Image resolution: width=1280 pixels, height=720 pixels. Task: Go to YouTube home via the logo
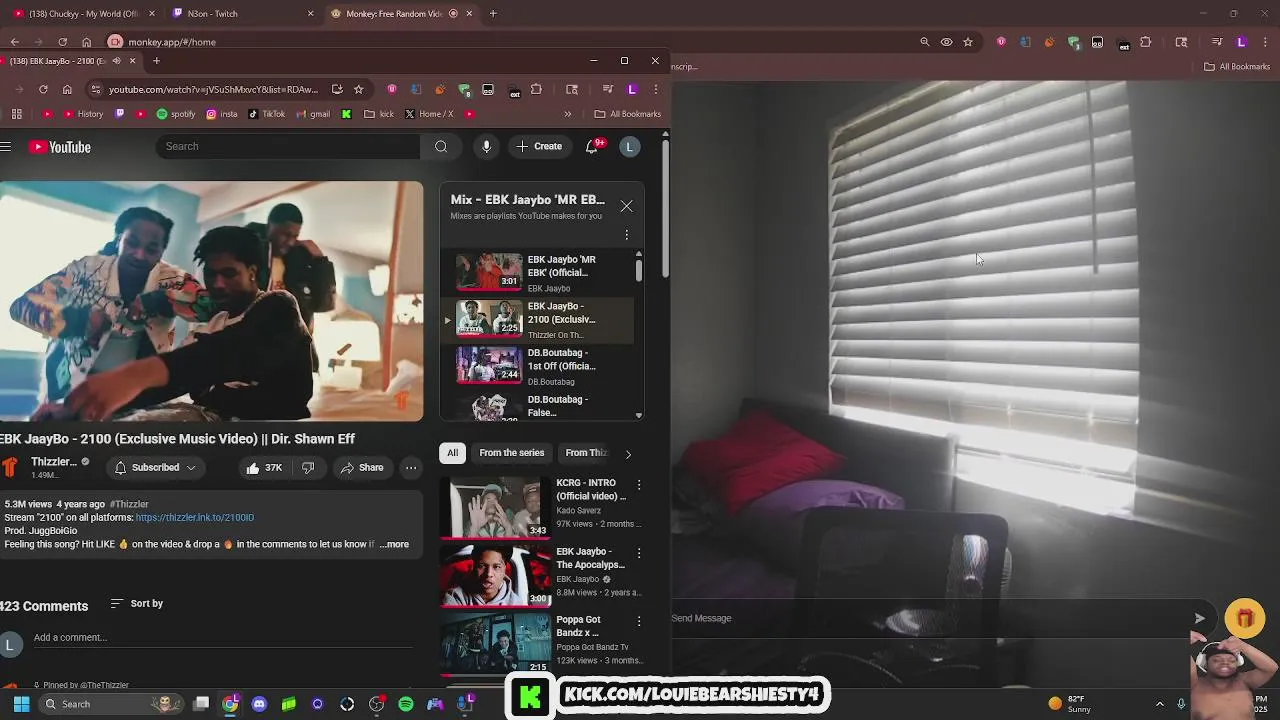60,147
